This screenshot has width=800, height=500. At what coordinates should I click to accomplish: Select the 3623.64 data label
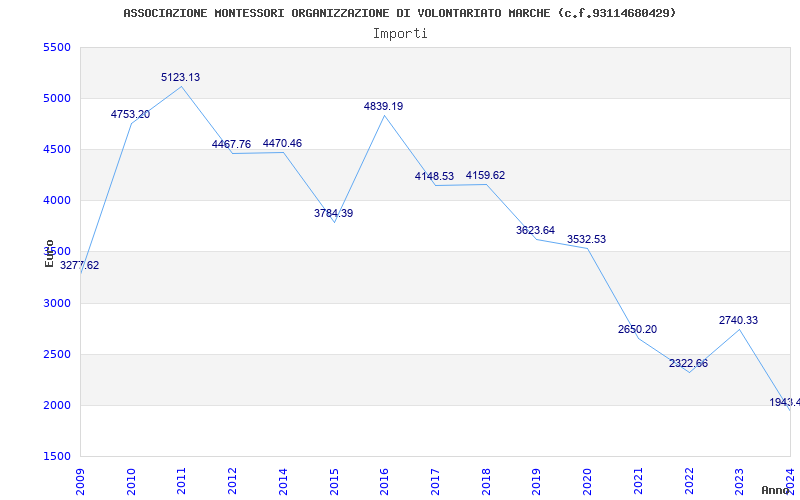point(535,230)
